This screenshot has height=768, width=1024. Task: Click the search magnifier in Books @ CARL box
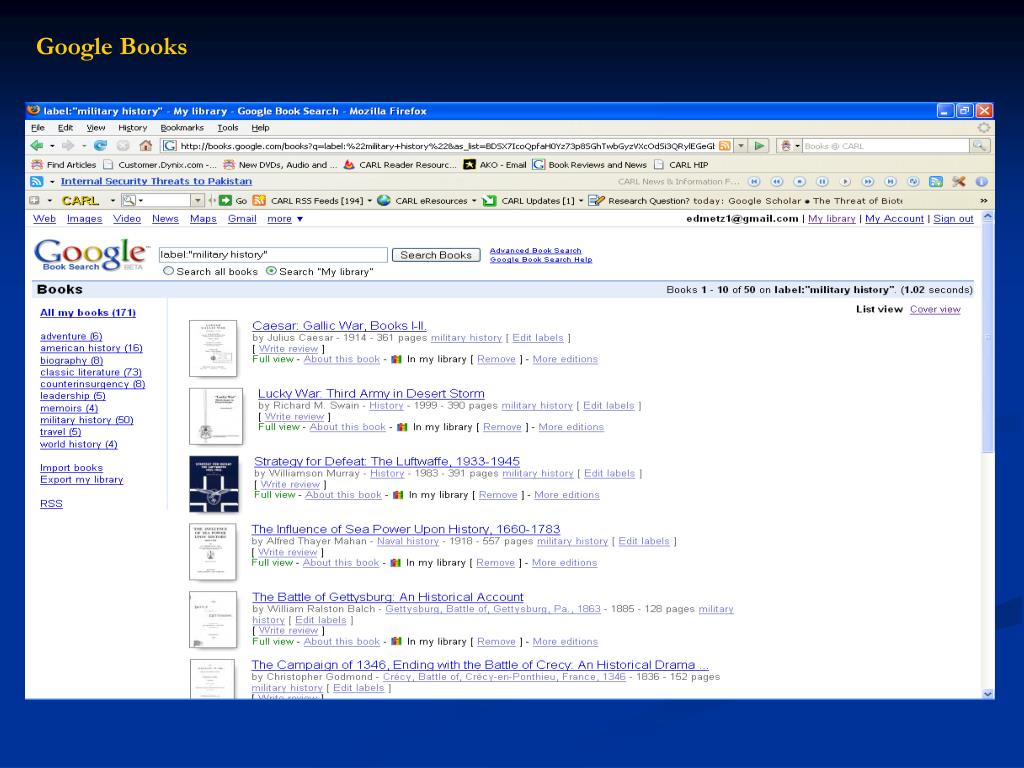point(978,146)
